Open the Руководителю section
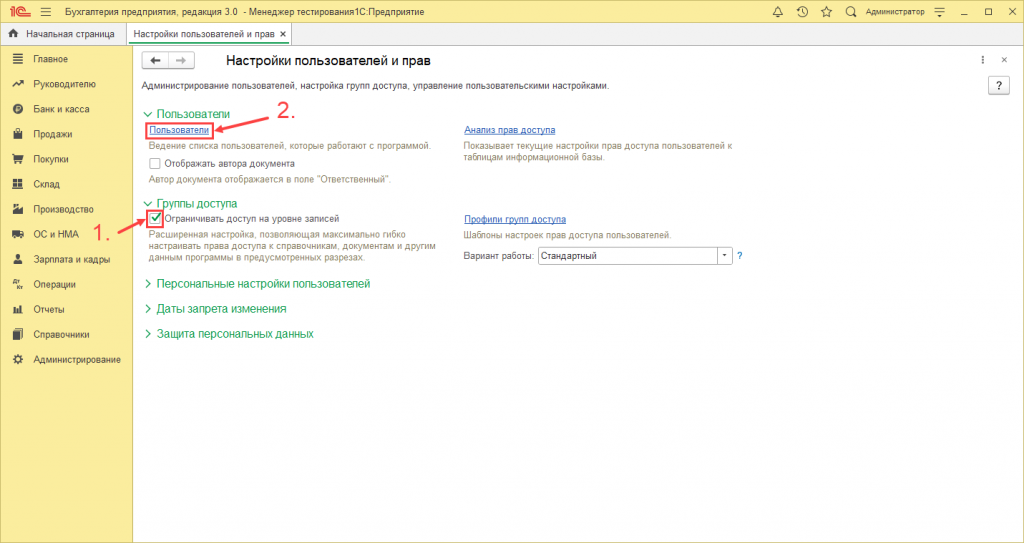 pos(64,84)
